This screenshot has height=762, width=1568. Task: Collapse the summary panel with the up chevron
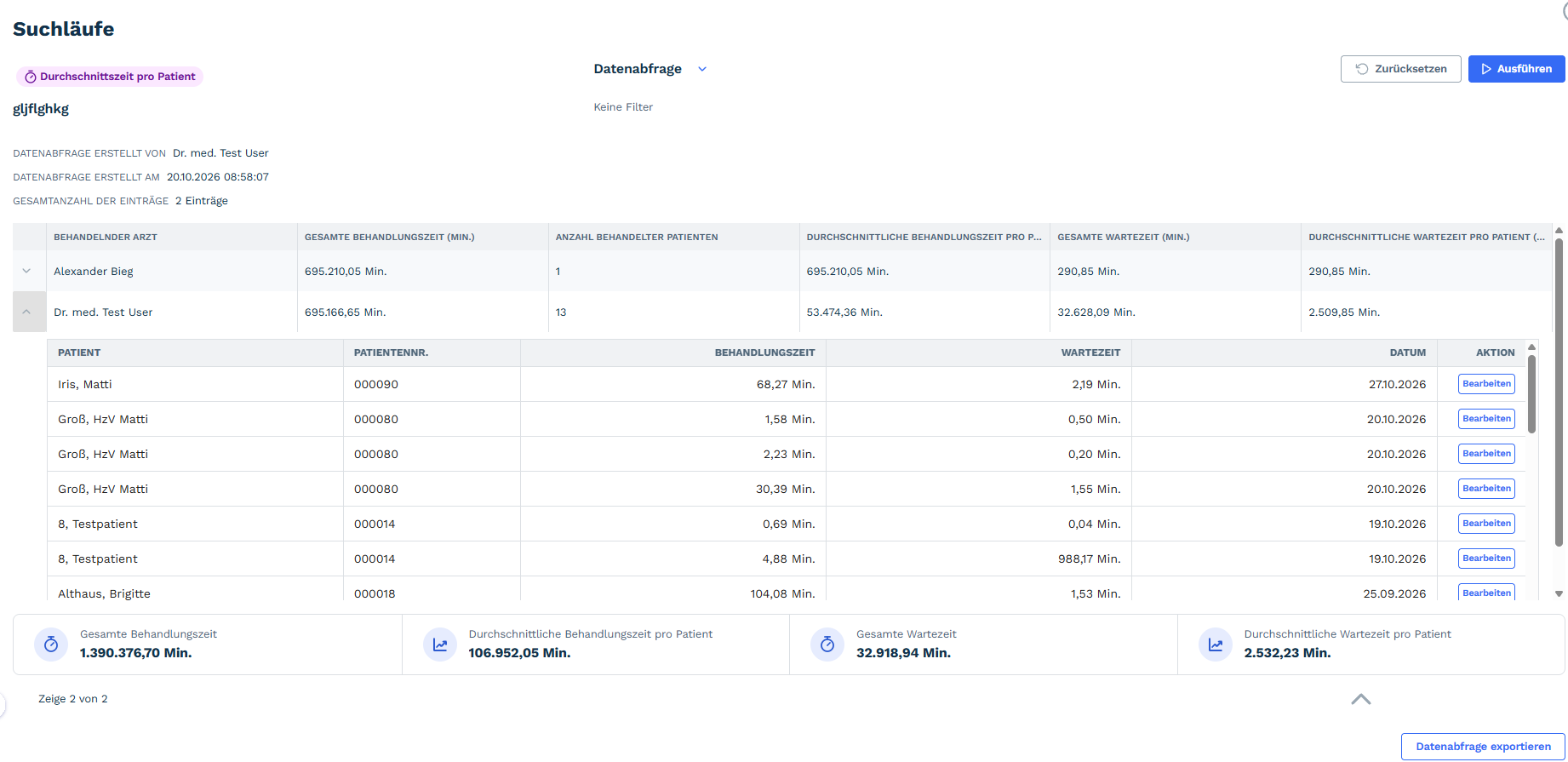[x=1361, y=699]
